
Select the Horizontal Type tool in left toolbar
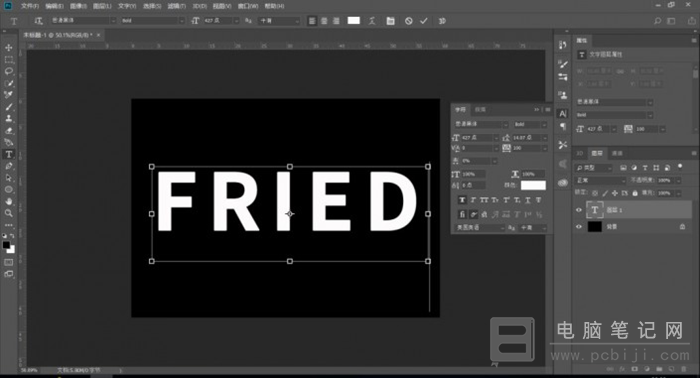8,154
